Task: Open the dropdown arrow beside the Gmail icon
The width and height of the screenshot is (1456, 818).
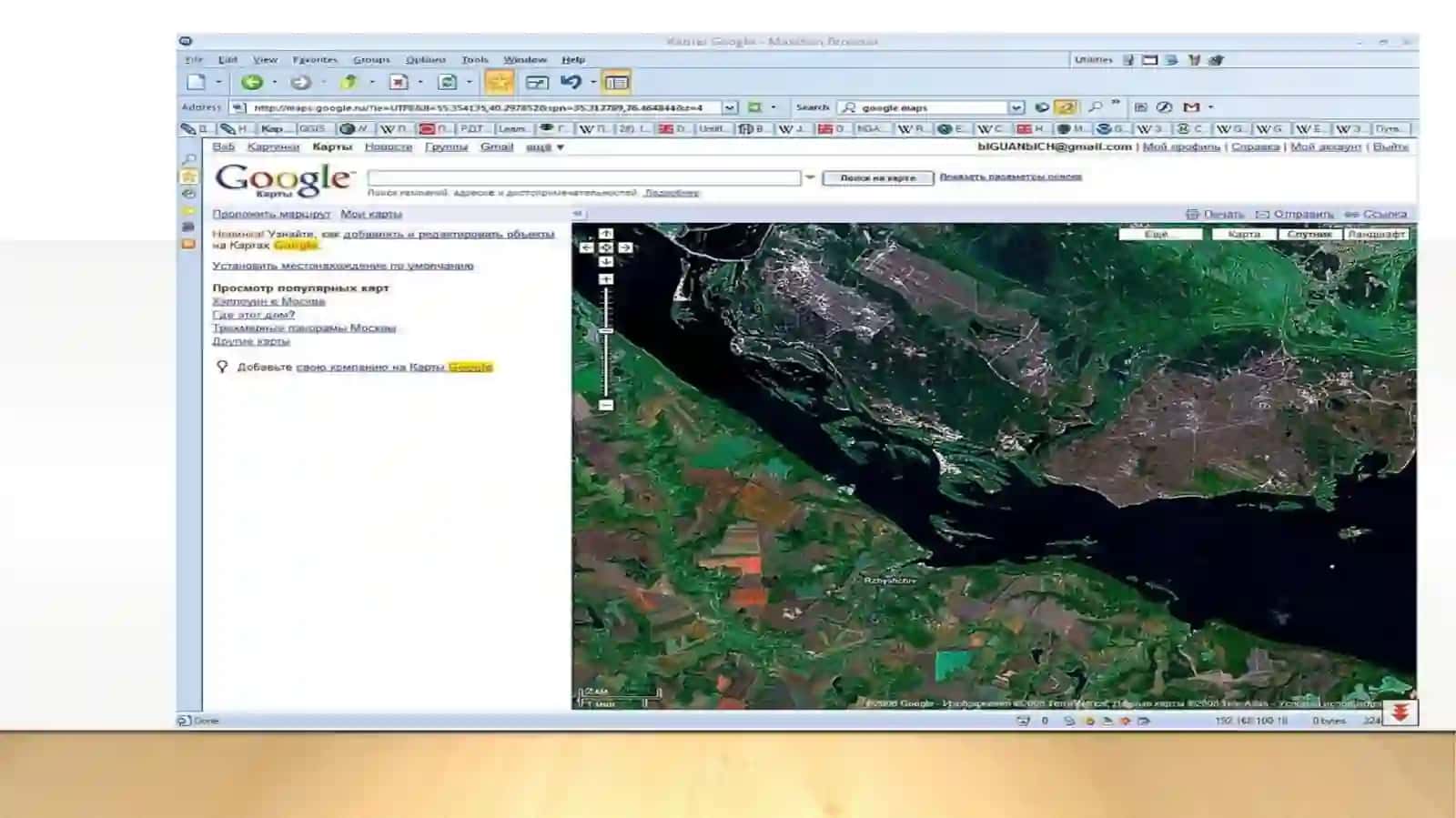Action: pos(1210,107)
